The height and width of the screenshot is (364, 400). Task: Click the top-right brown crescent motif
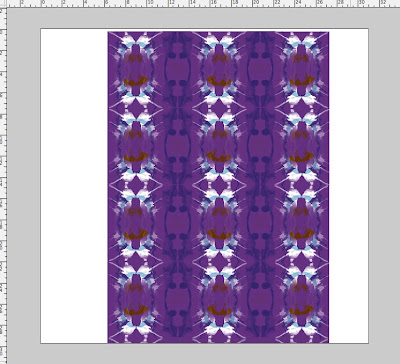(302, 80)
